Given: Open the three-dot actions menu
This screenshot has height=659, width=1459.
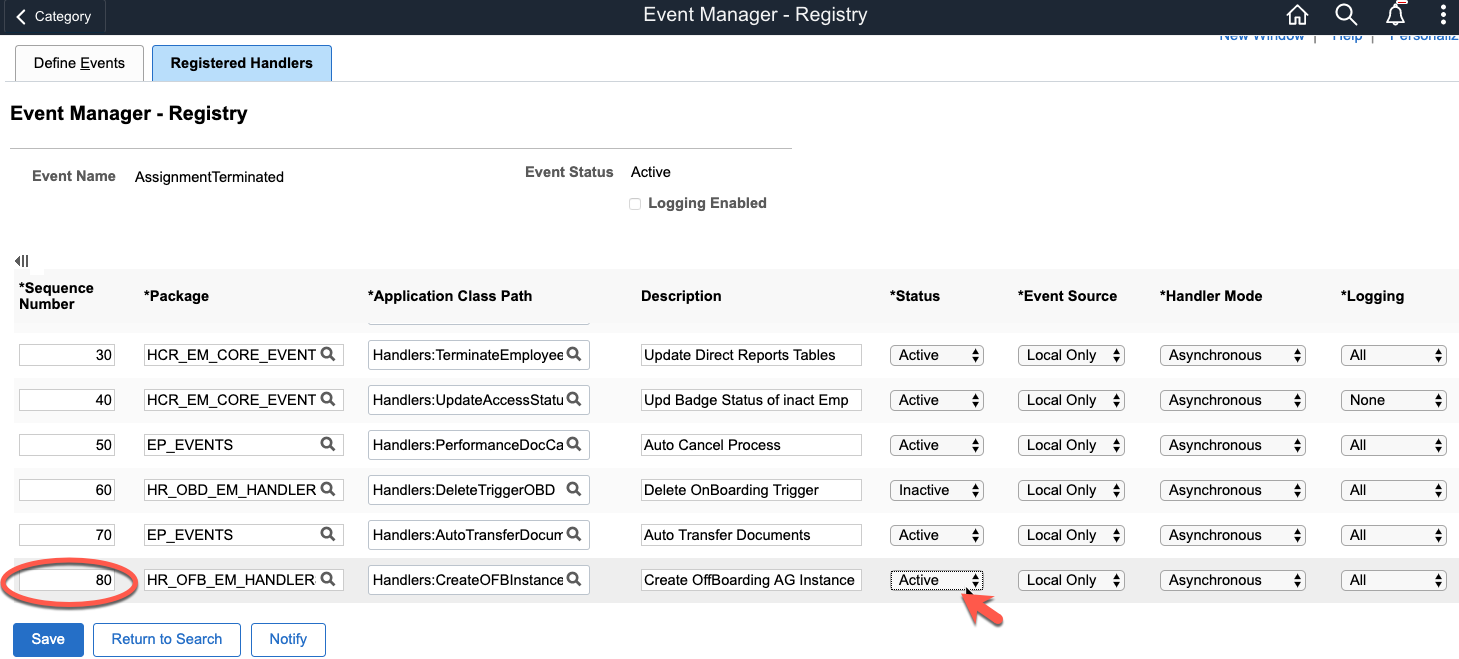Looking at the screenshot, I should point(1443,15).
